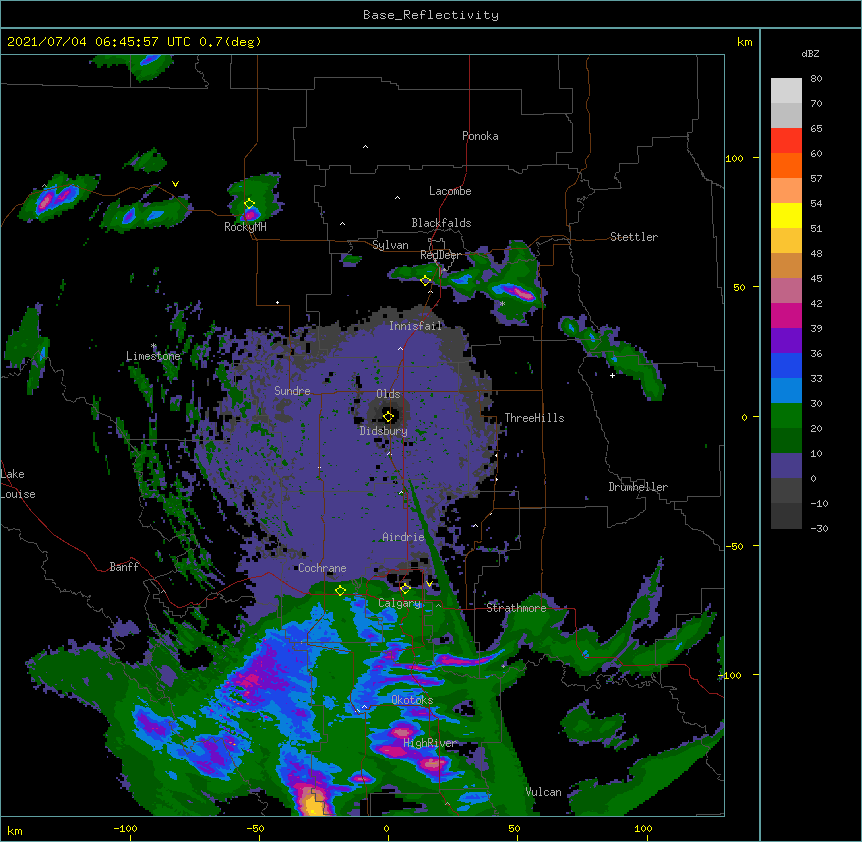This screenshot has height=842, width=862.
Task: Click the Okotoks label
Action: 412,700
